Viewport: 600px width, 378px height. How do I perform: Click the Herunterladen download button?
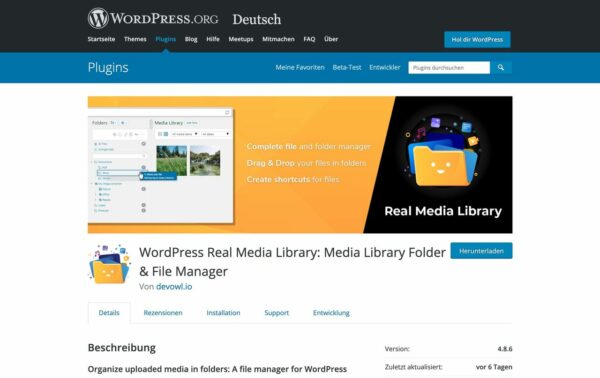coord(481,251)
